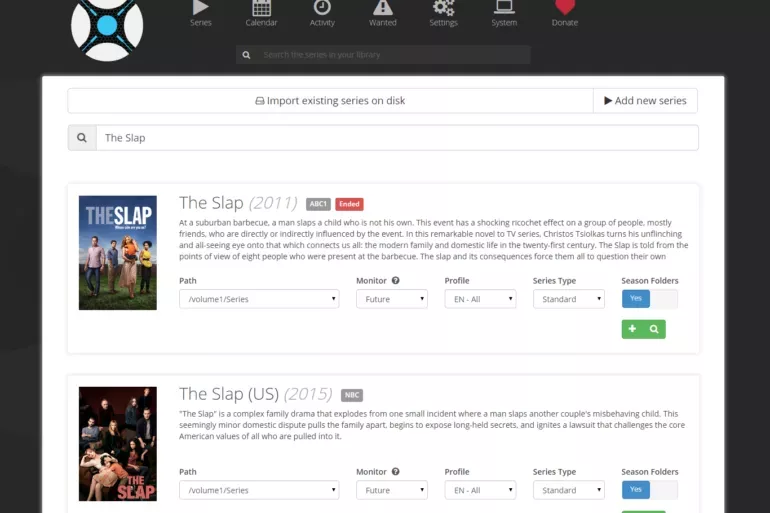The width and height of the screenshot is (770, 513).
Task: Open Profile dropdown for The Slap (2011)
Action: 480,299
